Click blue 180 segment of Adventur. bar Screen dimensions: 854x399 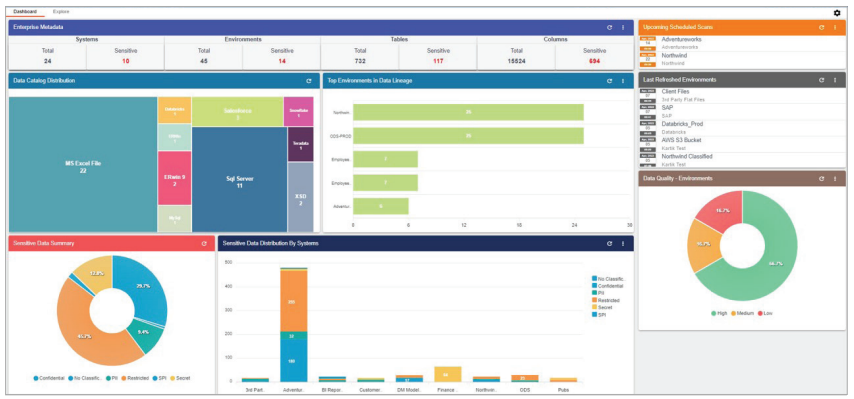pyautogui.click(x=294, y=360)
